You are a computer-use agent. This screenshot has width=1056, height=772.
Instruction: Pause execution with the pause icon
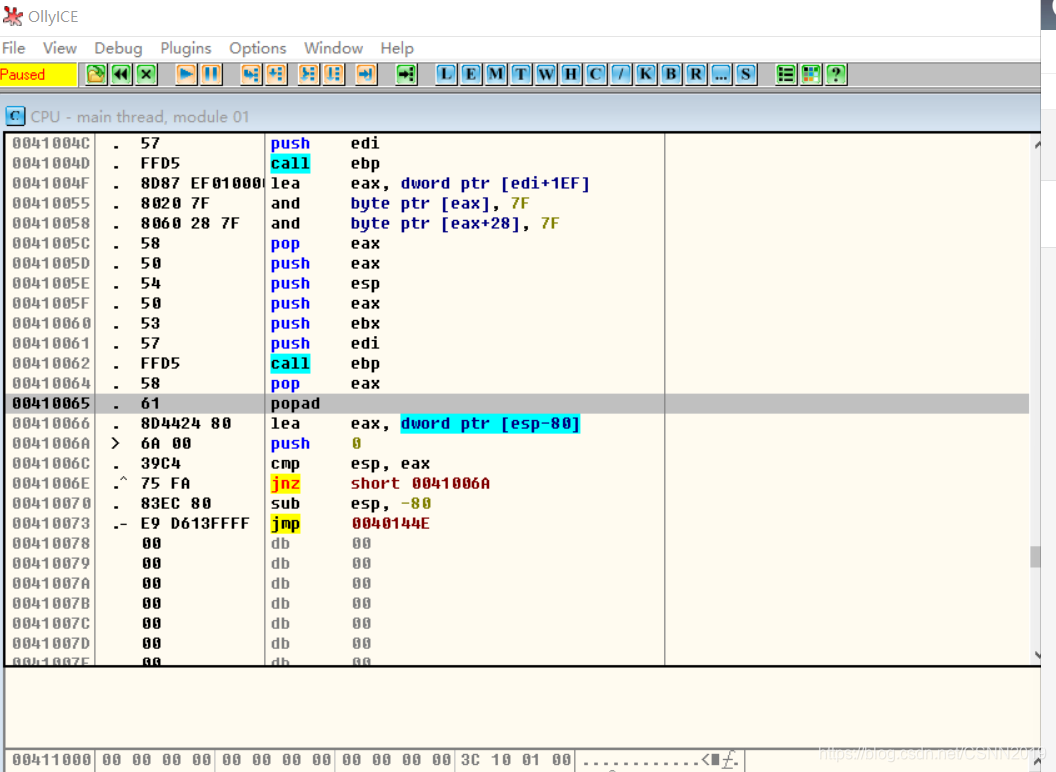[x=211, y=74]
